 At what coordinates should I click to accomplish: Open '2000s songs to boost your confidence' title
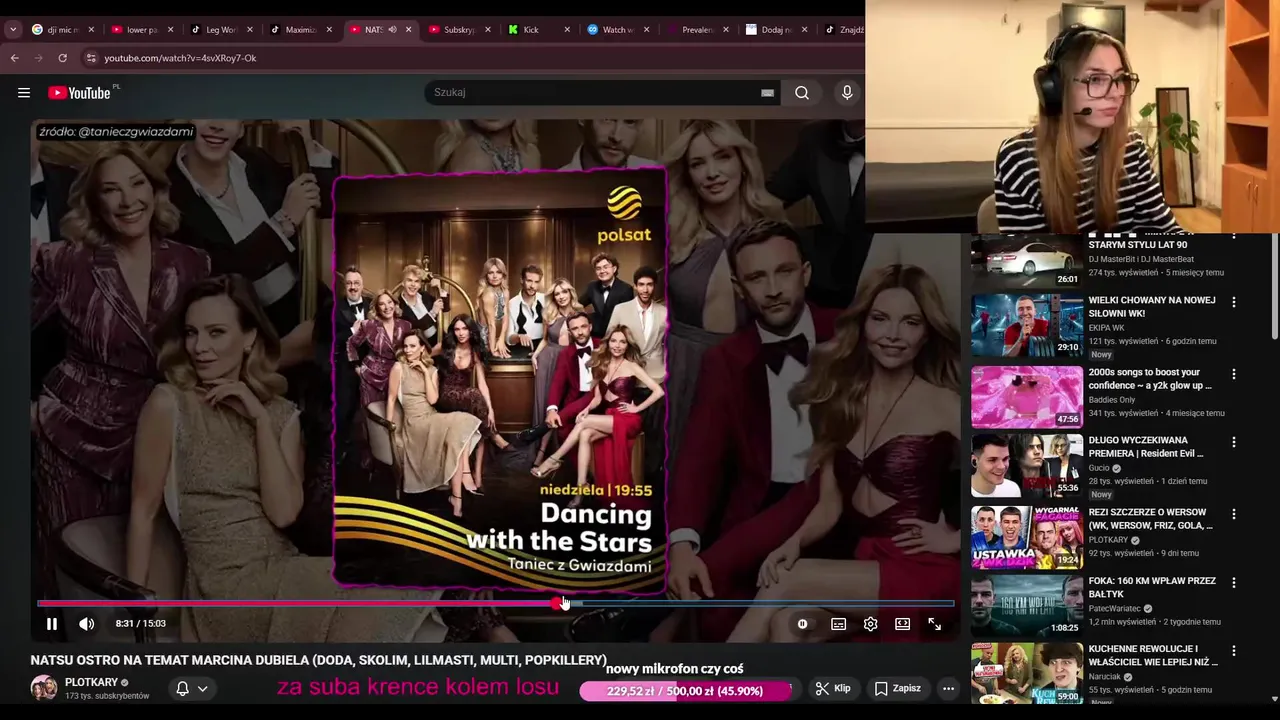[x=1150, y=379]
